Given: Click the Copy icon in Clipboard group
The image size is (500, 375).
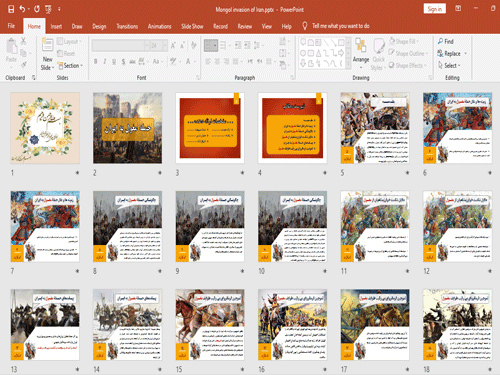Looking at the screenshot, I should 23,53.
